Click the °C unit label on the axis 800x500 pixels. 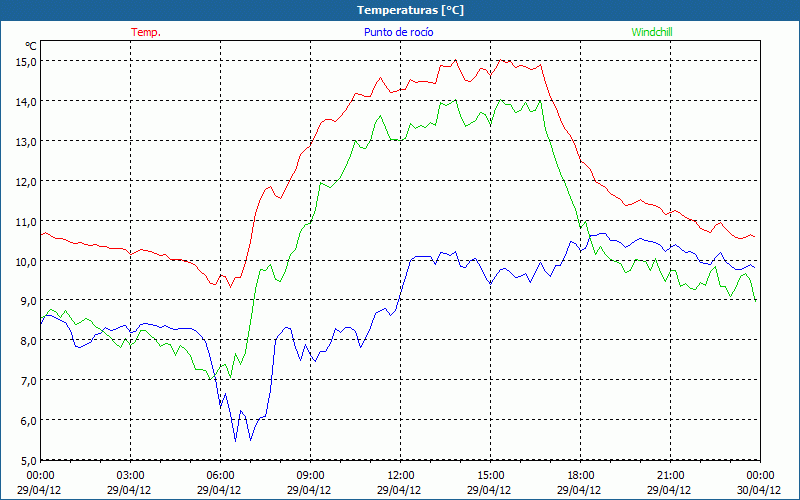tap(31, 46)
